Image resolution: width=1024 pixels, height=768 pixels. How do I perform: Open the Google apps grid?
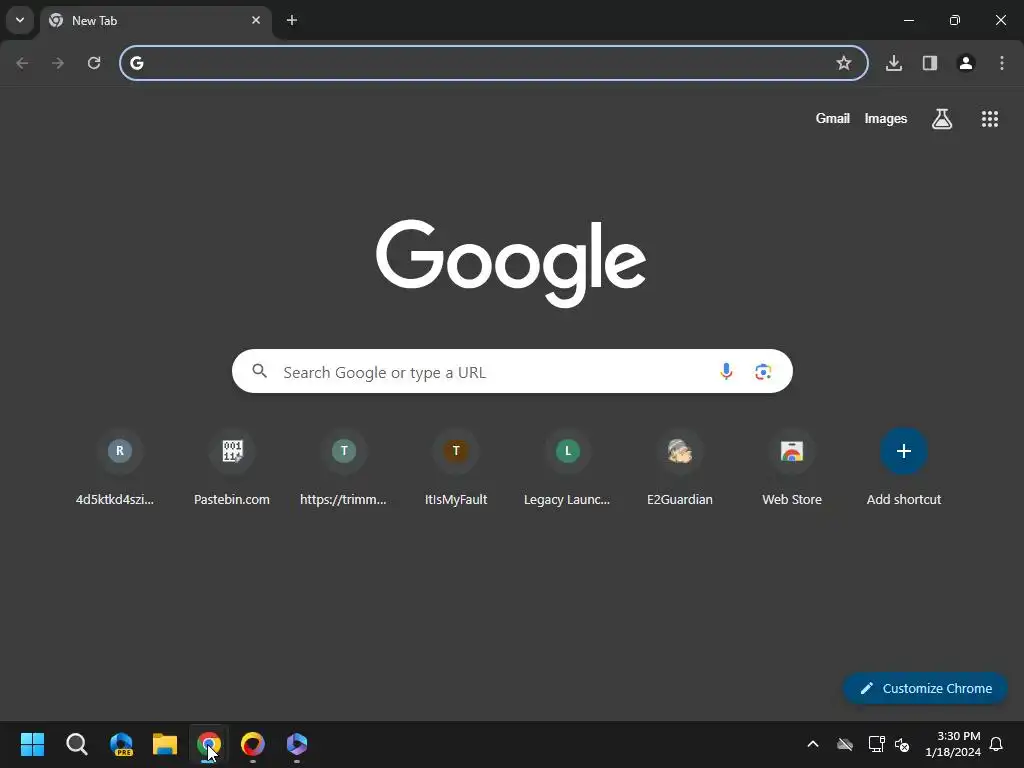tap(990, 119)
